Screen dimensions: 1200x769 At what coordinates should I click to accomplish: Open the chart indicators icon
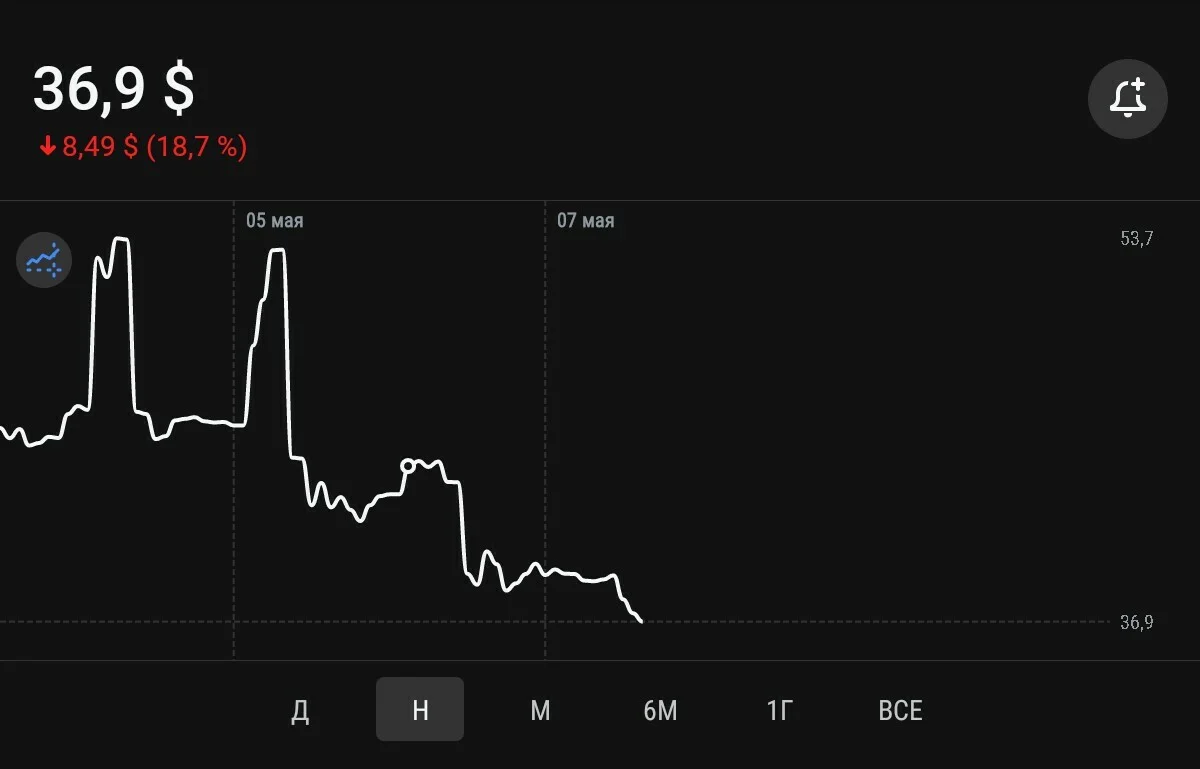[x=43, y=260]
